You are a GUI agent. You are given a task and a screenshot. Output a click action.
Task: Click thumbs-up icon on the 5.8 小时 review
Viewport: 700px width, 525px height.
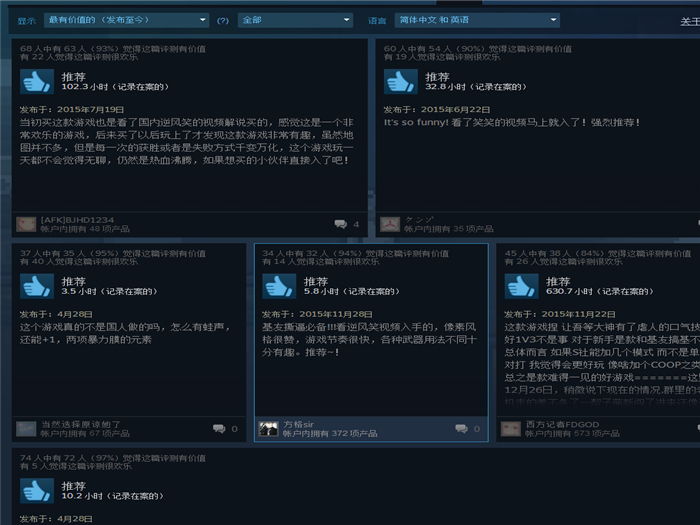(278, 286)
